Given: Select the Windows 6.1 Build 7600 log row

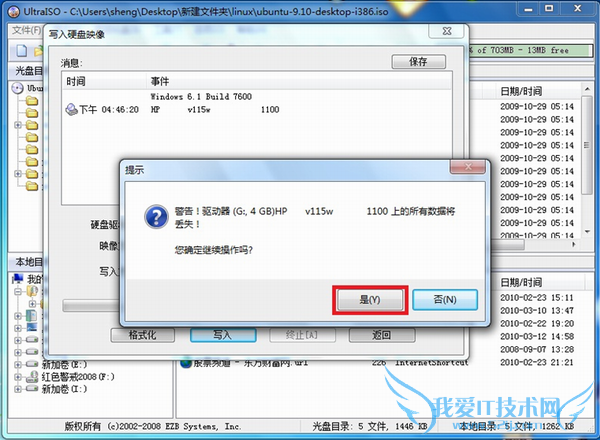Looking at the screenshot, I should click(x=256, y=96).
